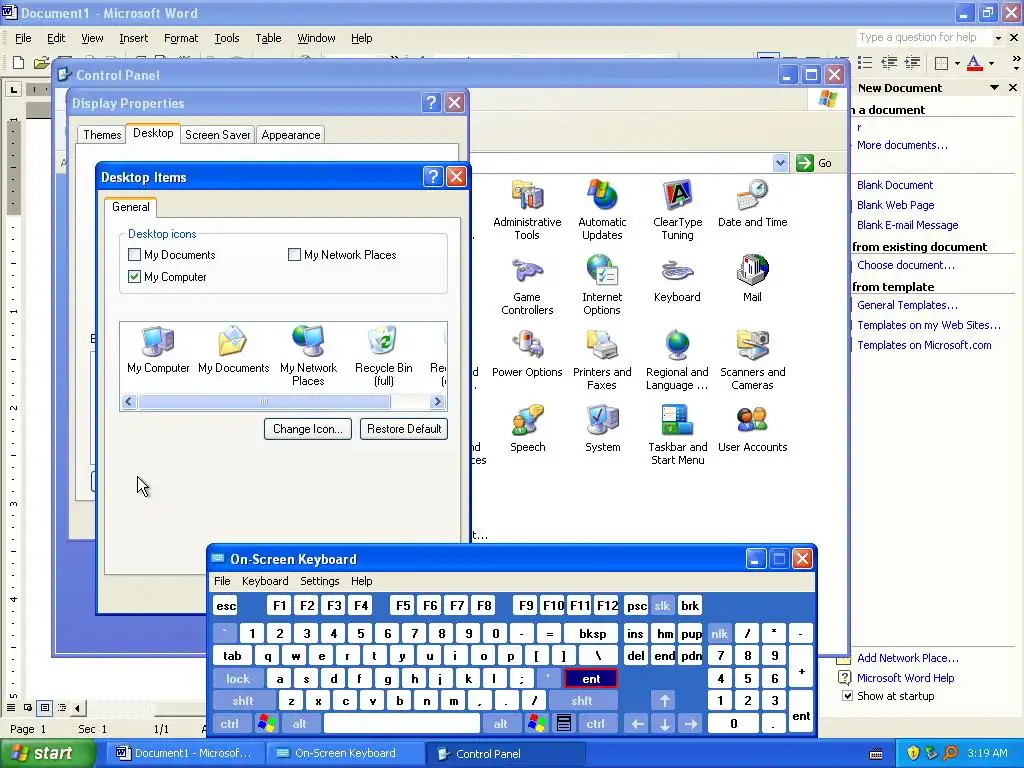This screenshot has width=1024, height=768.
Task: Open Mail icon in Control Panel
Action: click(x=752, y=279)
